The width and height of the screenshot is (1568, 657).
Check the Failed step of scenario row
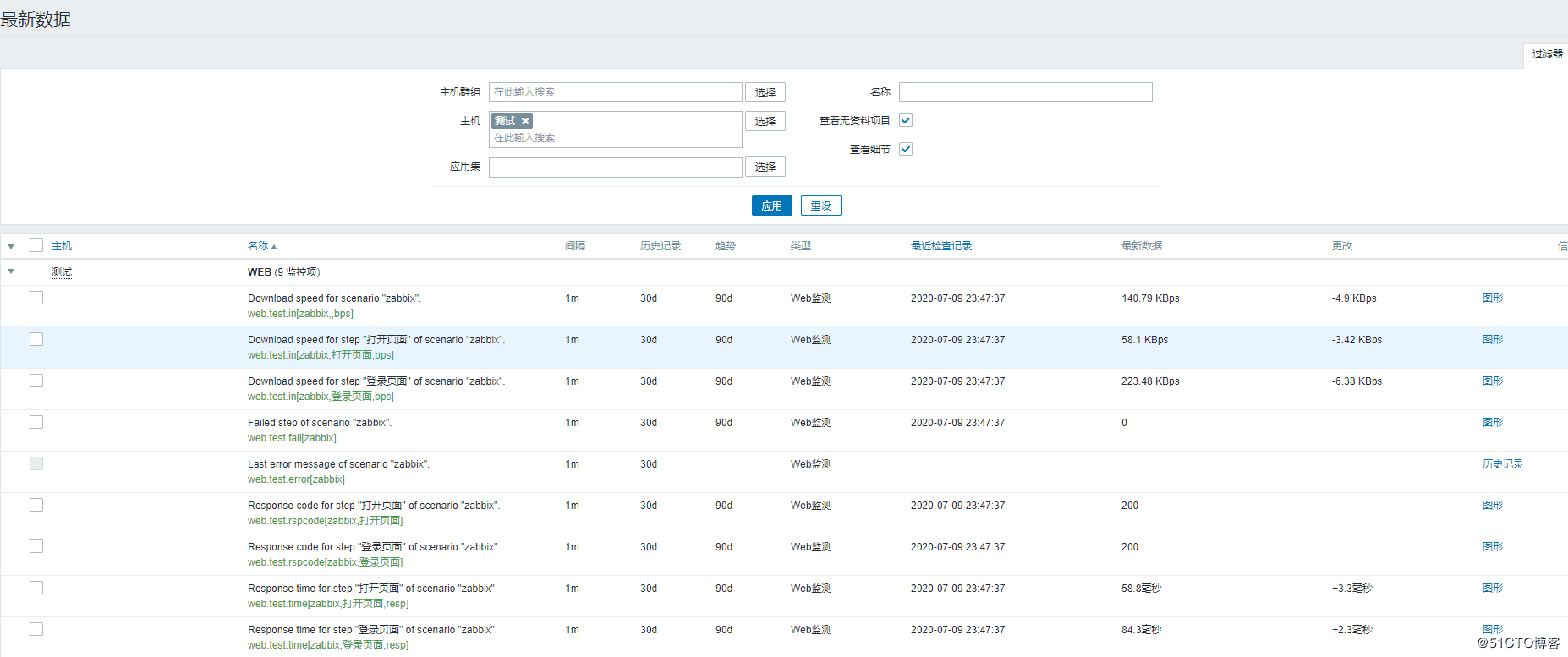(36, 422)
